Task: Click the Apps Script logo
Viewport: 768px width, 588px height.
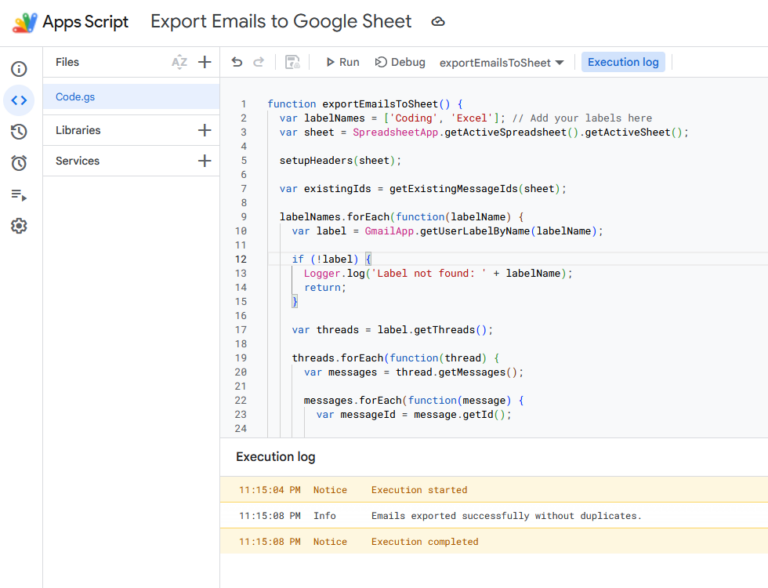Action: [24, 22]
